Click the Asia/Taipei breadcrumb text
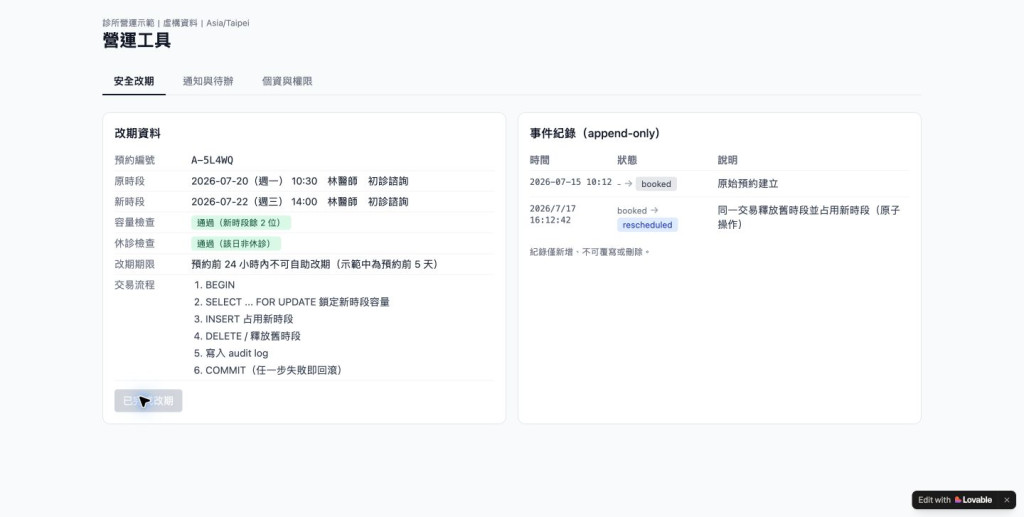 [x=228, y=23]
